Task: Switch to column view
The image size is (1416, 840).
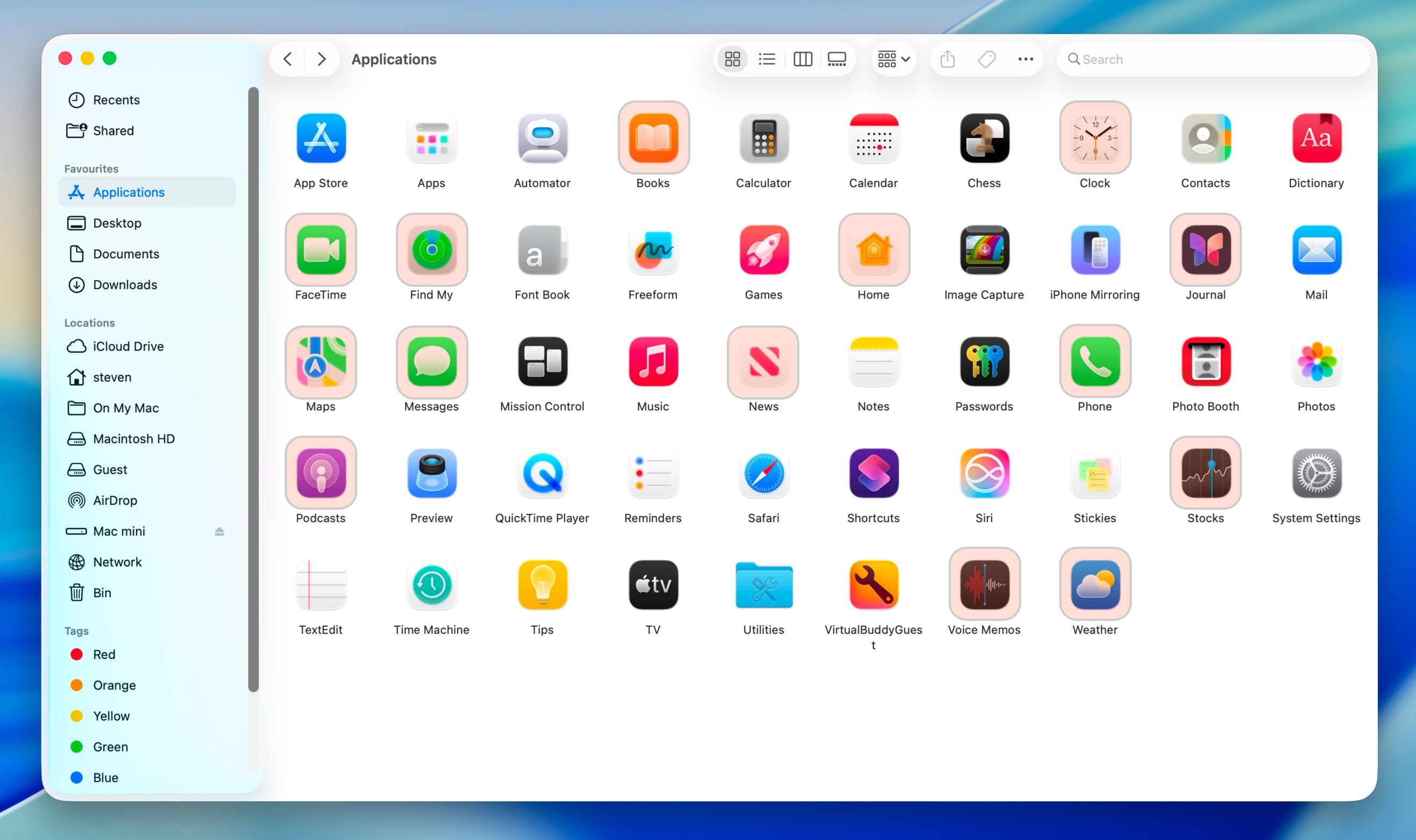Action: pos(803,59)
